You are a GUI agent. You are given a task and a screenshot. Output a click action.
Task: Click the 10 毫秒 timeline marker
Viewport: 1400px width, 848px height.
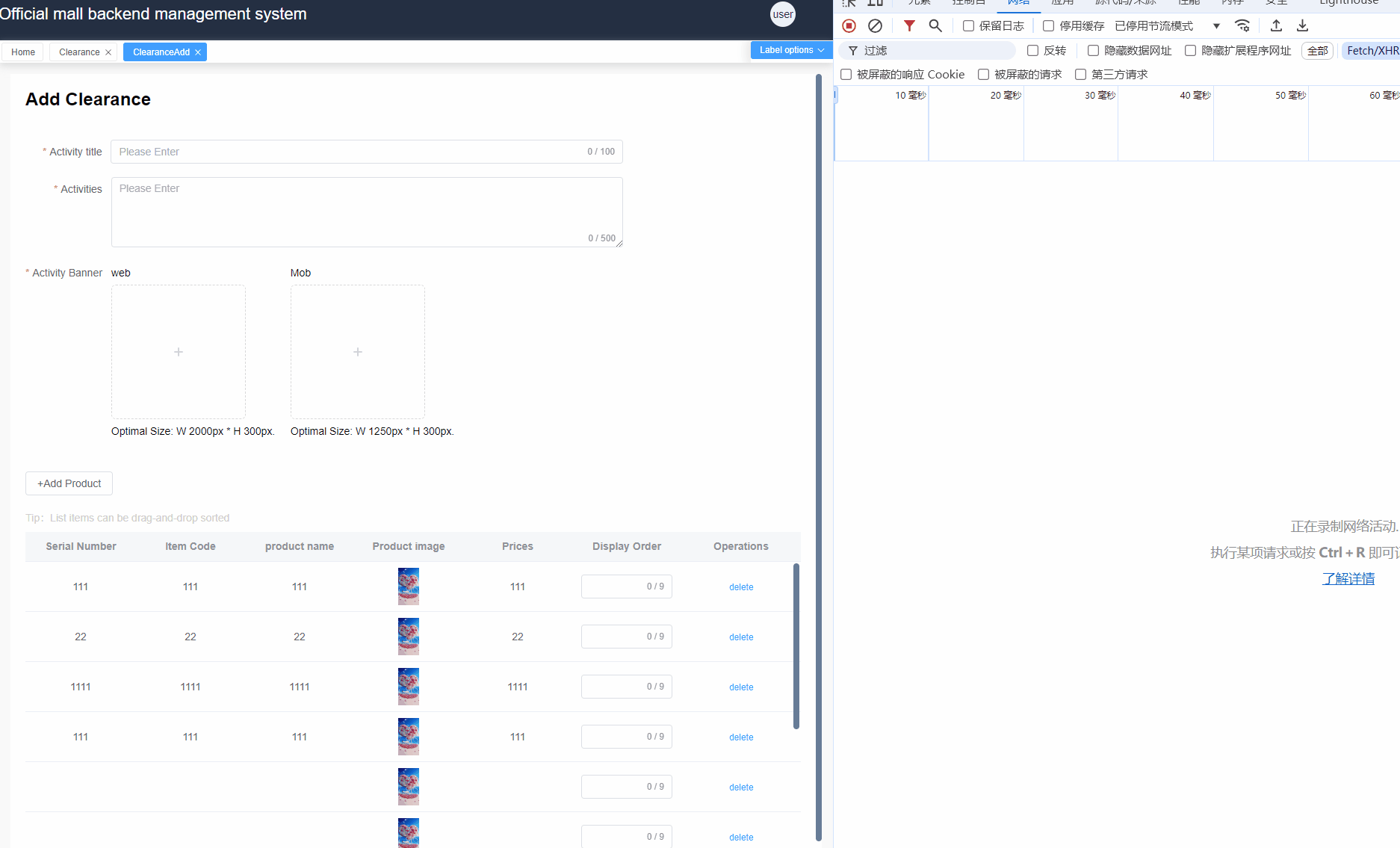pyautogui.click(x=911, y=96)
